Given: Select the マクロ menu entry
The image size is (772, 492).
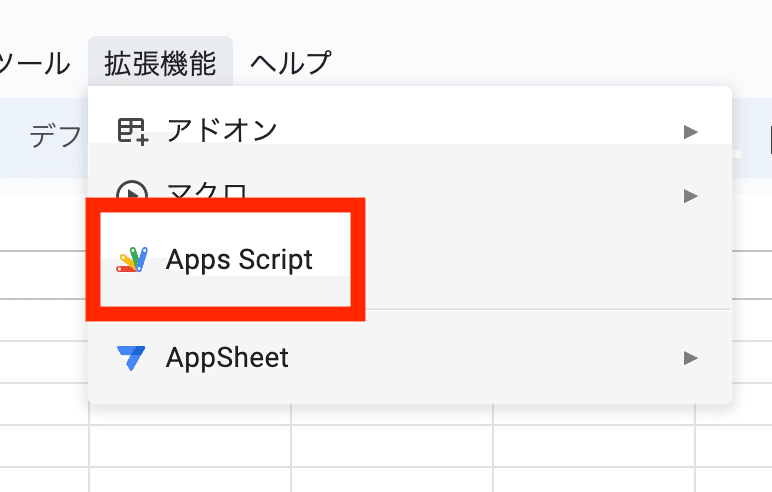Looking at the screenshot, I should tap(410, 196).
